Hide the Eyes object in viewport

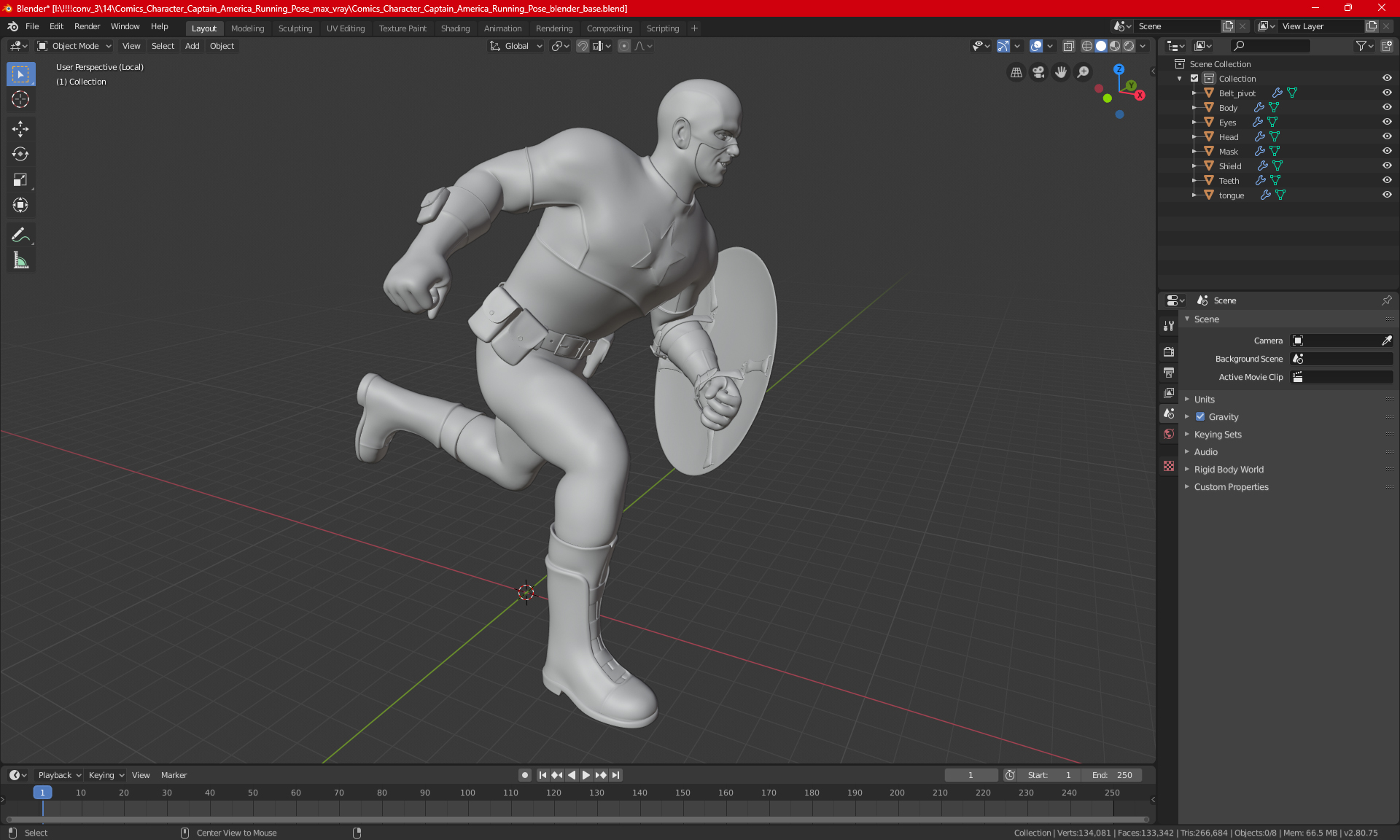1387,122
